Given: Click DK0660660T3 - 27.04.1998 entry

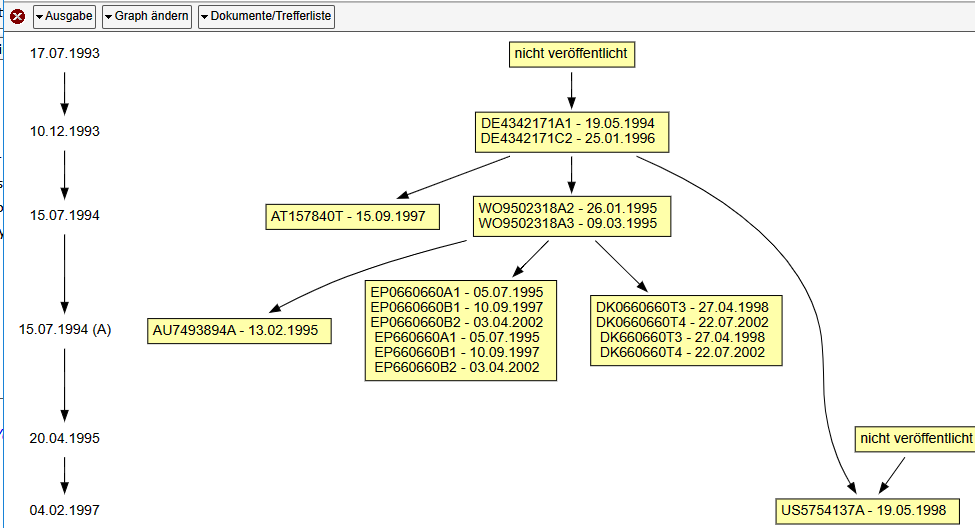Looking at the screenshot, I should pos(682,307).
